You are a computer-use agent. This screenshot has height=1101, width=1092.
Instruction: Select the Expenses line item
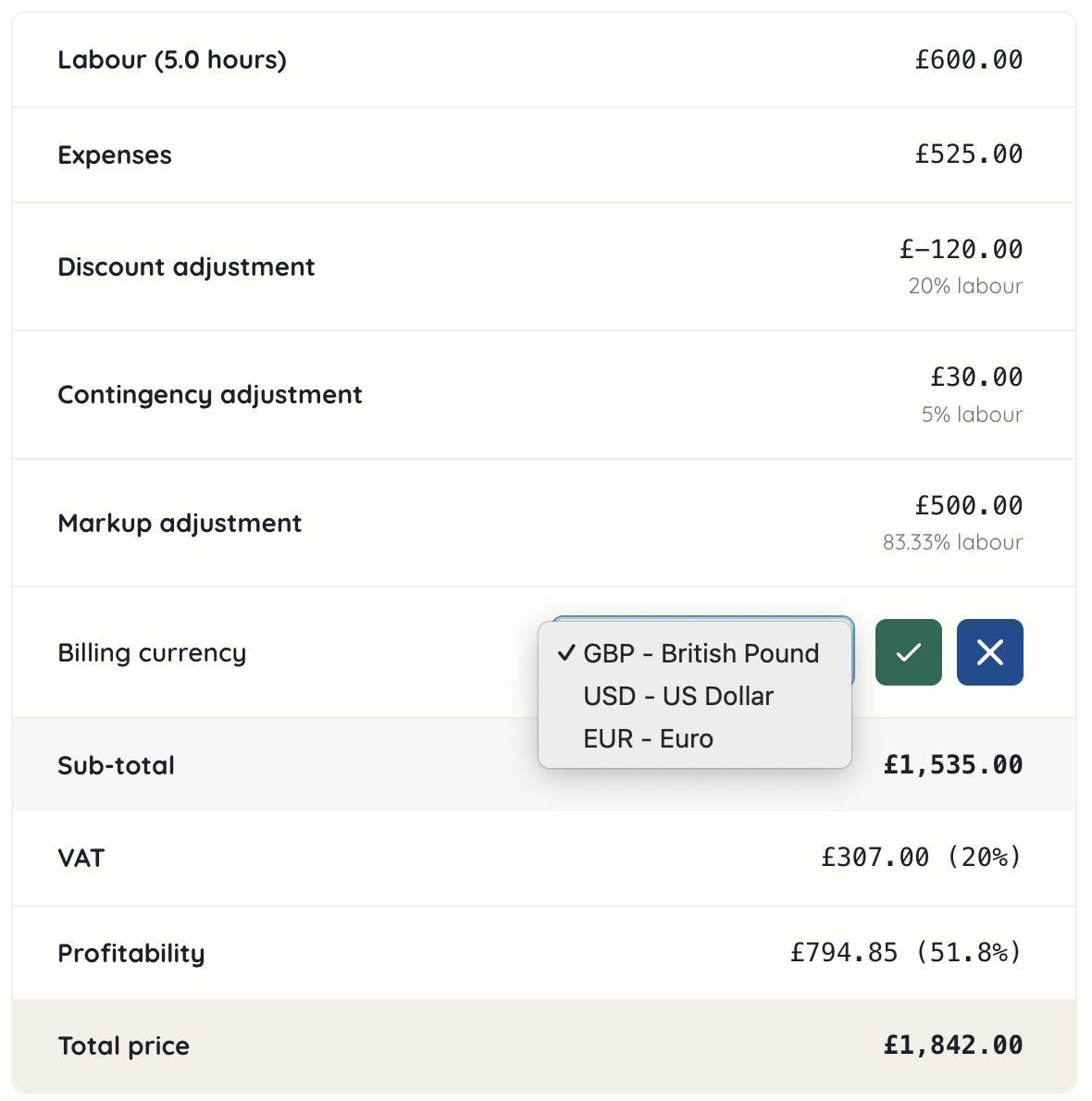click(115, 155)
